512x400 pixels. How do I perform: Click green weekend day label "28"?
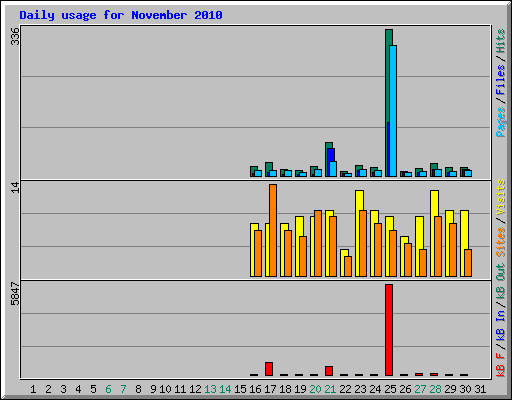435,389
